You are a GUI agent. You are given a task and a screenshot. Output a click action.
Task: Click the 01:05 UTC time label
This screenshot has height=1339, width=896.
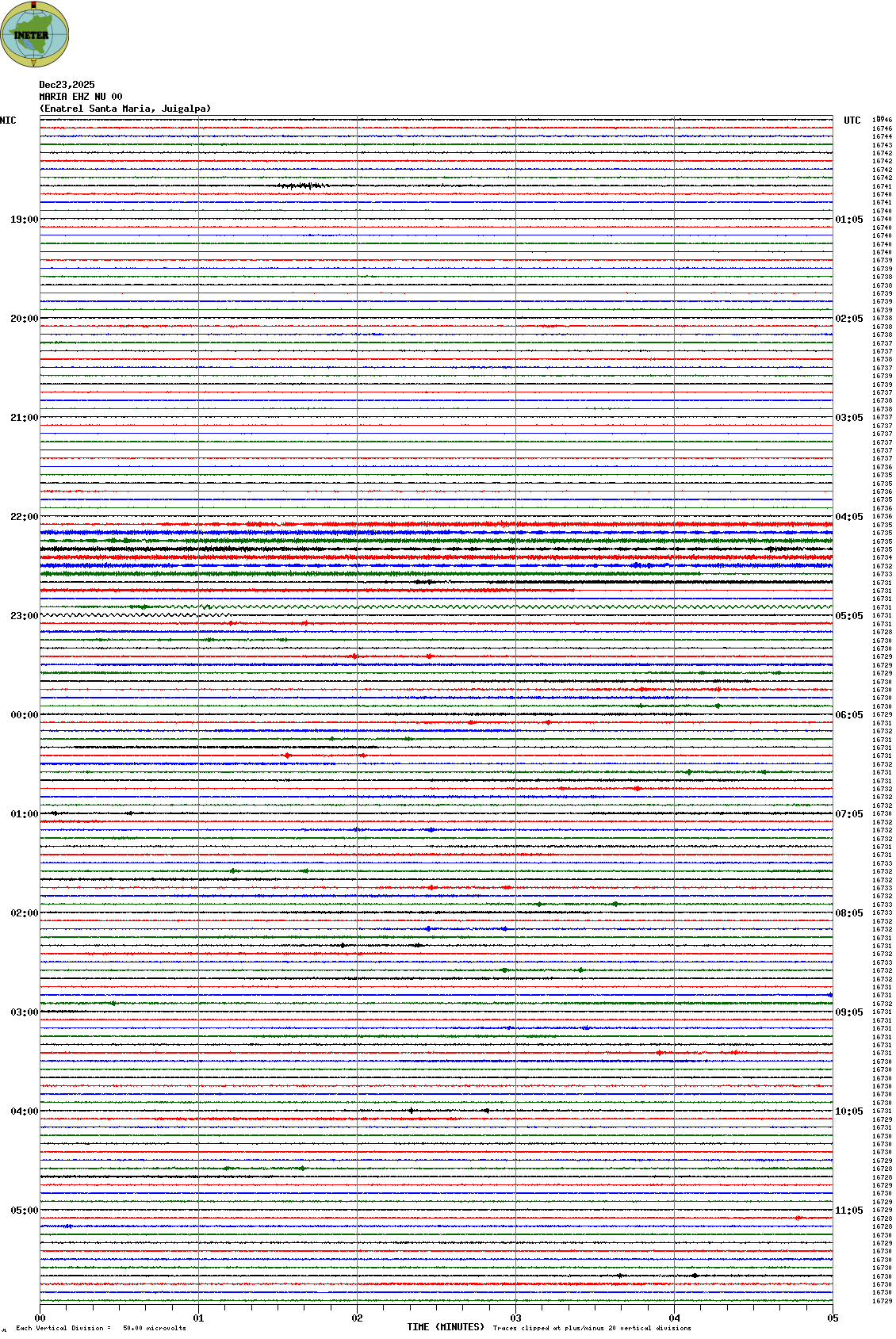[849, 220]
